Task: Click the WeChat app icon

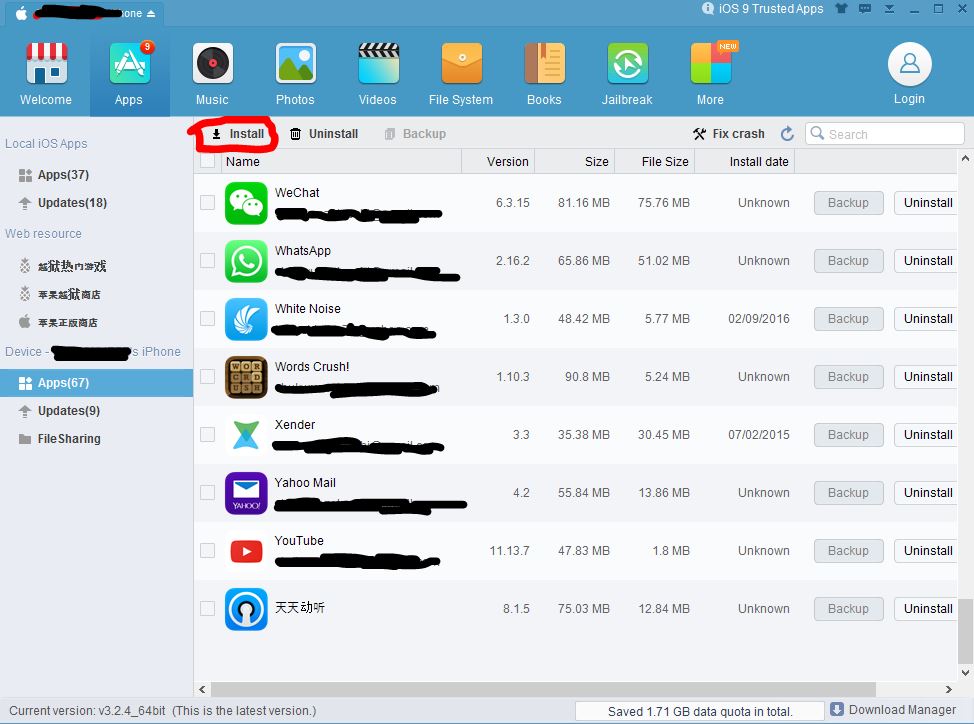Action: coord(246,203)
